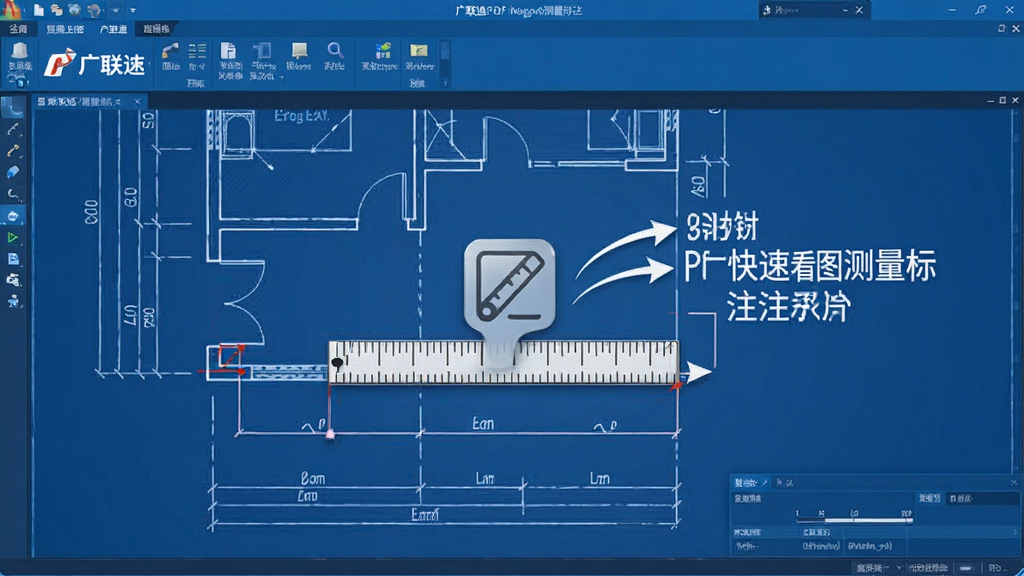This screenshot has width=1024, height=576.
Task: Select the blue eraser tool
Action: 13,172
